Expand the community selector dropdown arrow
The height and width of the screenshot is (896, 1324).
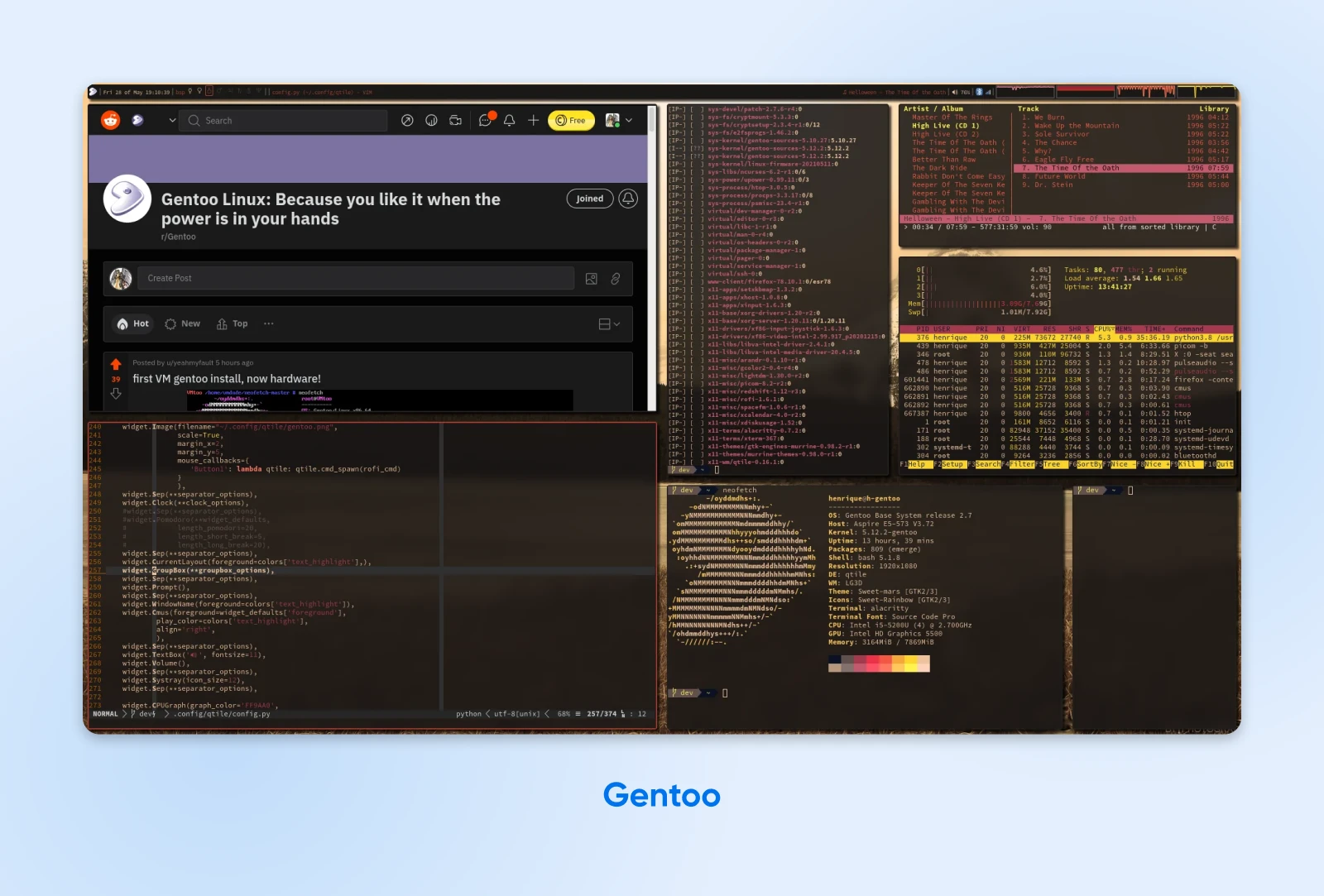pos(172,120)
